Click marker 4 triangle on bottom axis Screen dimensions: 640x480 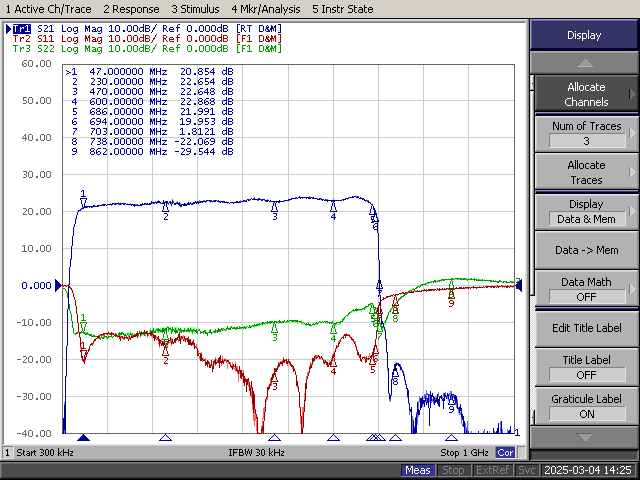click(333, 438)
